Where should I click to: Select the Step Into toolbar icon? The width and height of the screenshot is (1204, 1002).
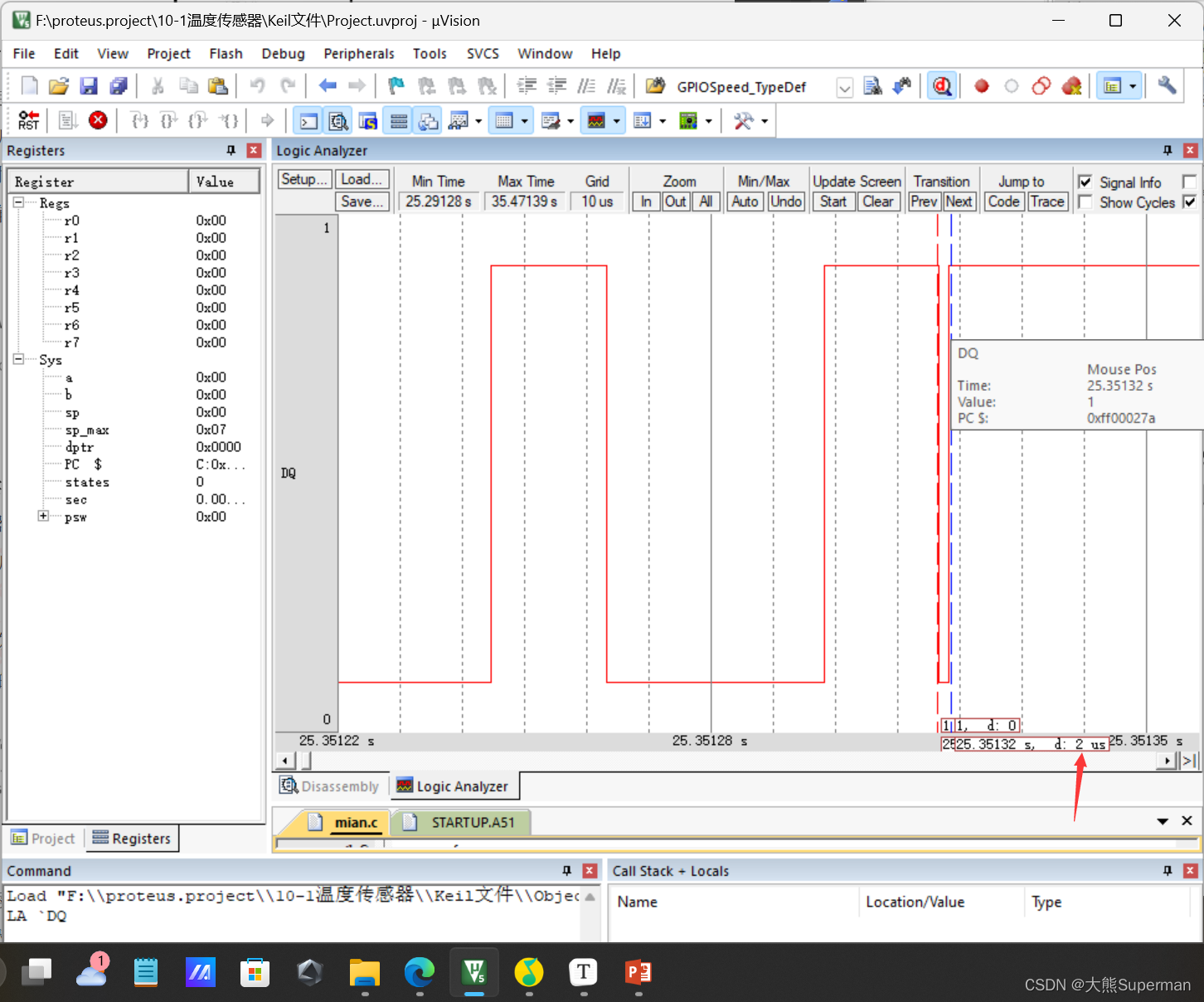(x=139, y=120)
